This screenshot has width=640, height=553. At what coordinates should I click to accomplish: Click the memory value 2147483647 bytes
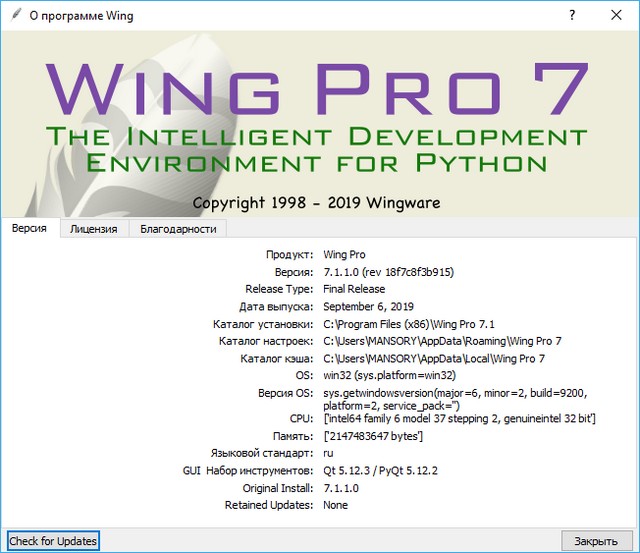tap(375, 436)
